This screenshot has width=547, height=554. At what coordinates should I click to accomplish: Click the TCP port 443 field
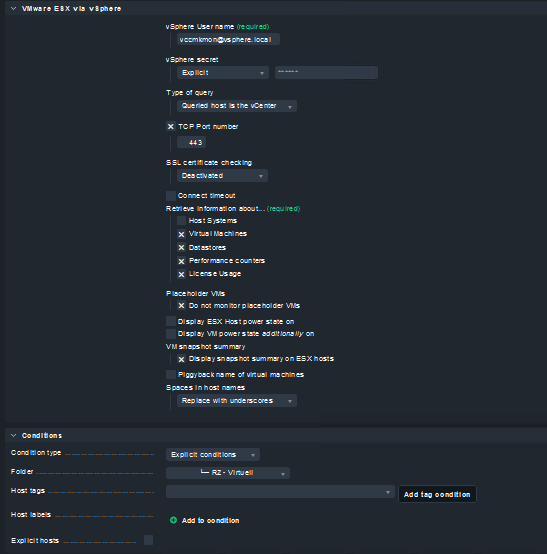191,142
